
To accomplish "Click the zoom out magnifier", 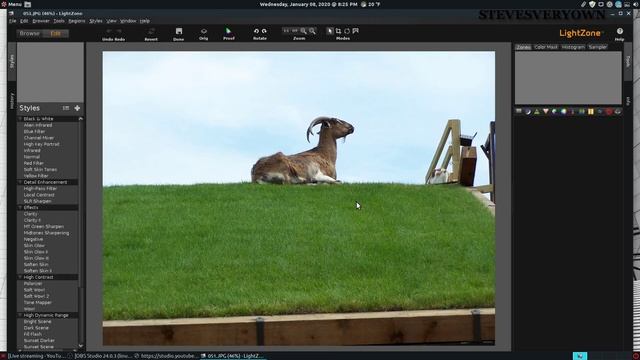I will pos(312,31).
